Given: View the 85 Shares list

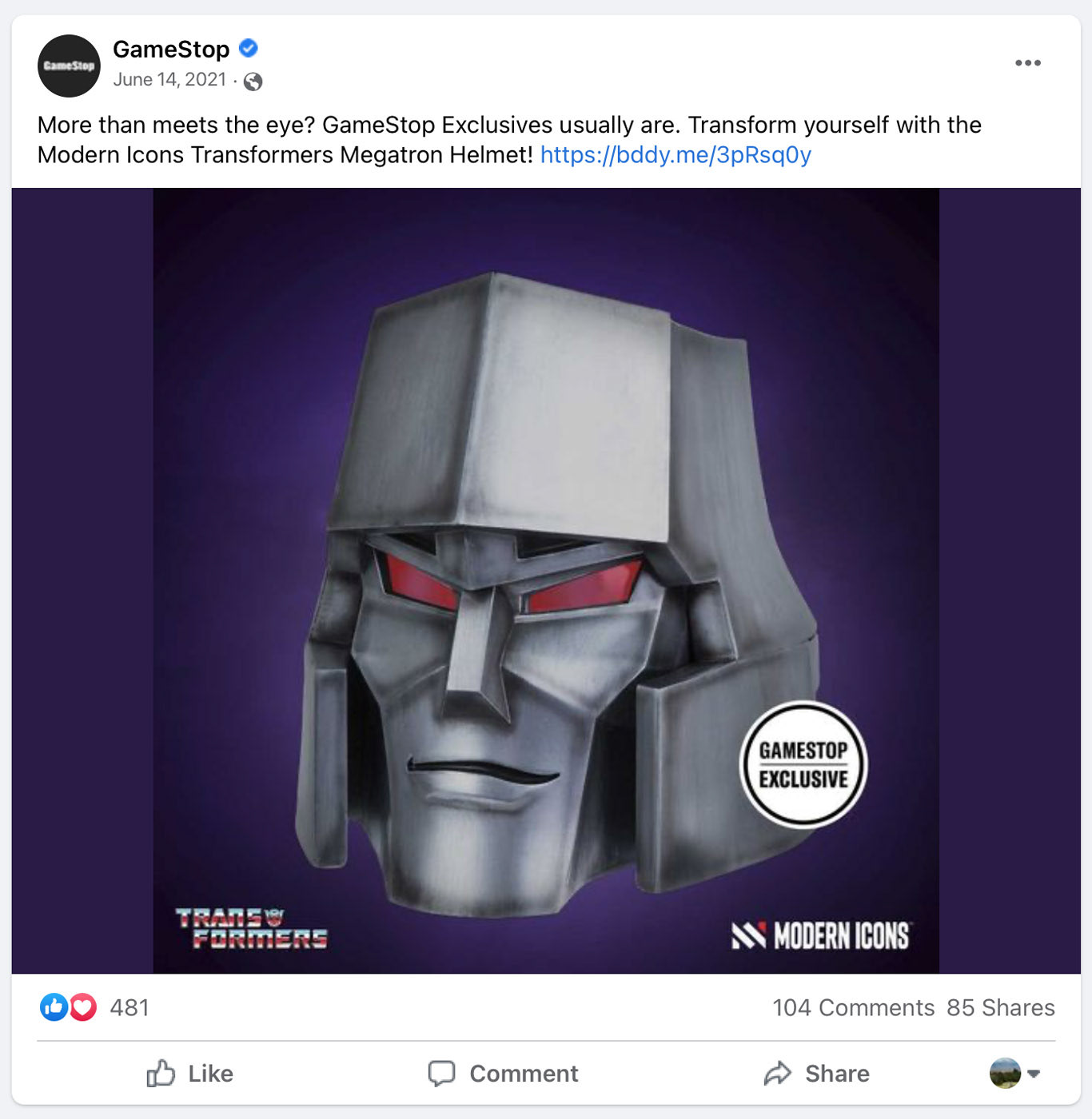Looking at the screenshot, I should (1000, 1007).
